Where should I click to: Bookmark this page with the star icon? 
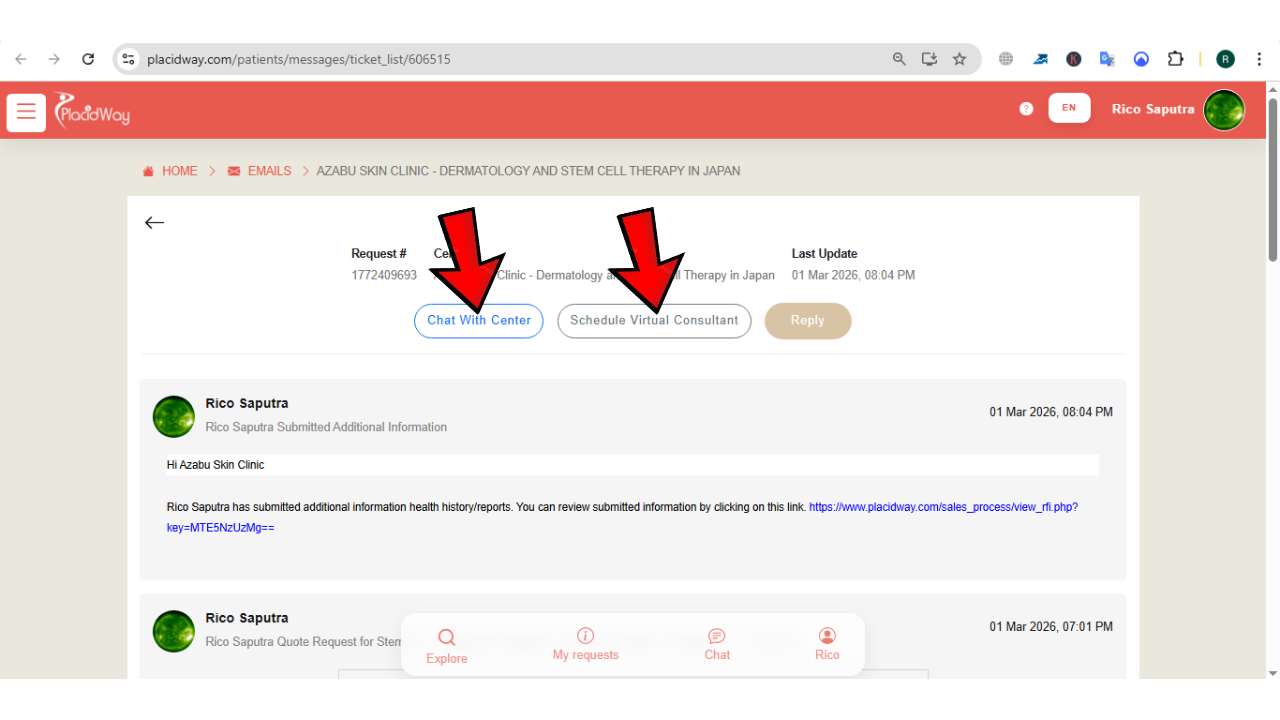[x=960, y=59]
